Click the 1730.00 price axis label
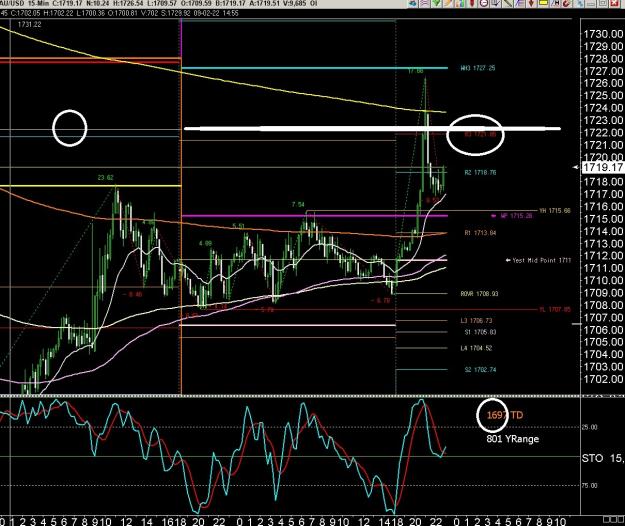This screenshot has width=625, height=526. click(603, 34)
